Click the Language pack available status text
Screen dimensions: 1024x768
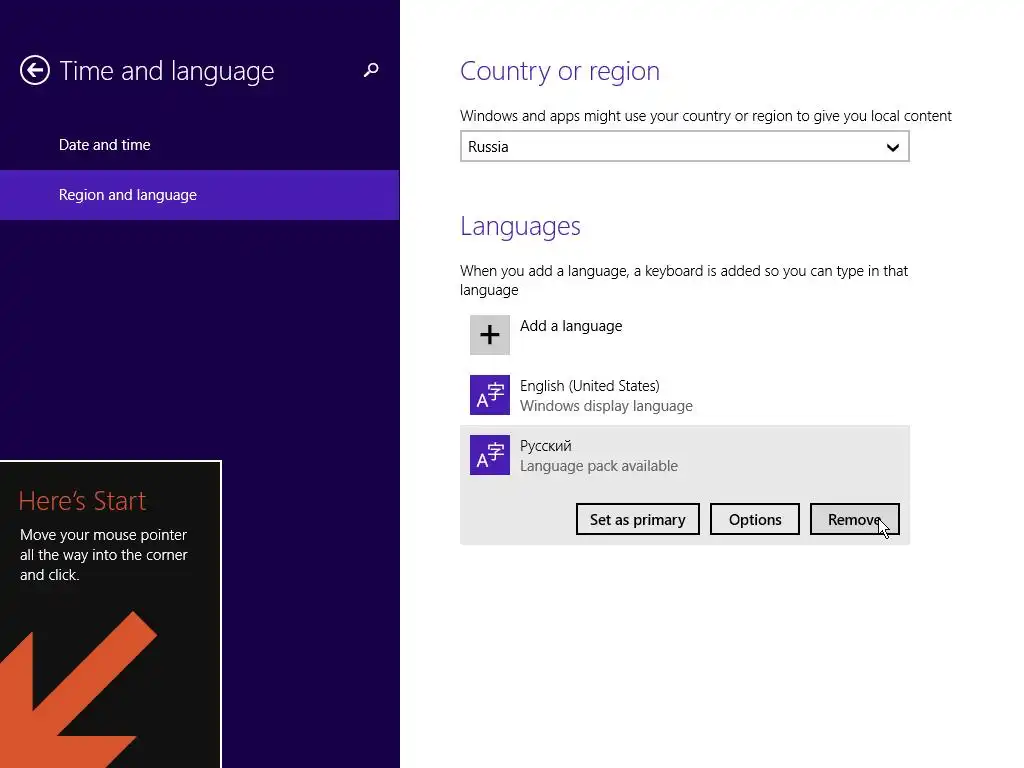pyautogui.click(x=599, y=466)
